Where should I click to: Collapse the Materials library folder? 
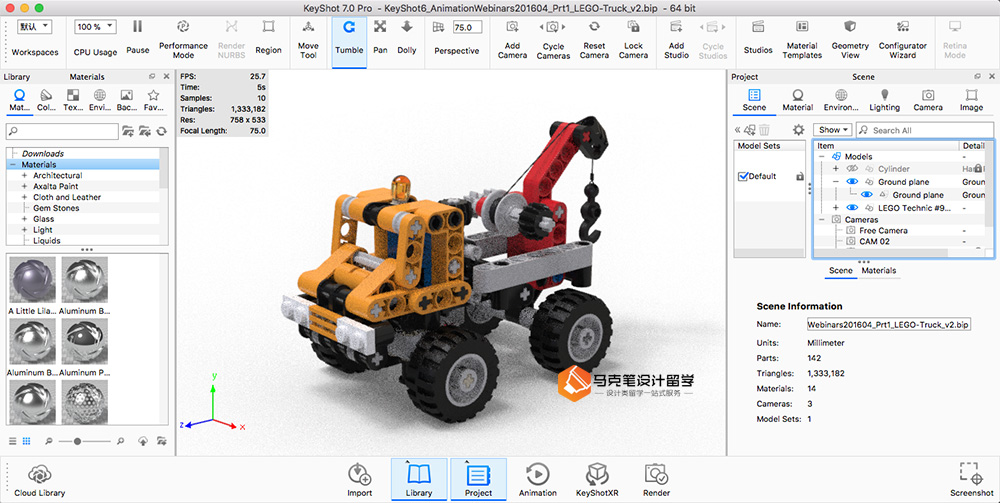pyautogui.click(x=12, y=164)
